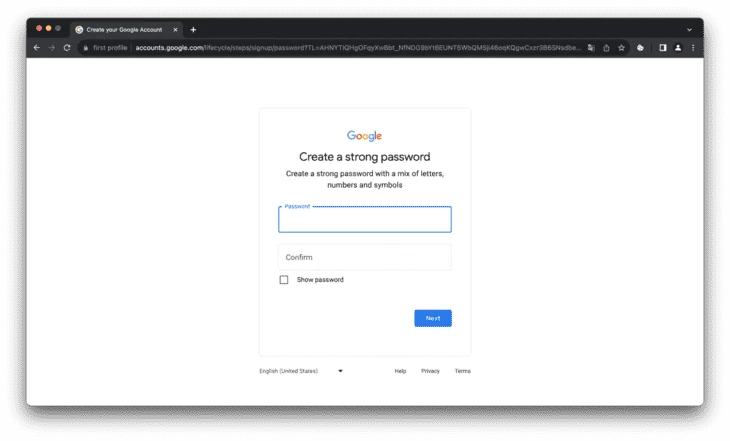
Task: Click the Confirm password field
Action: coord(365,257)
